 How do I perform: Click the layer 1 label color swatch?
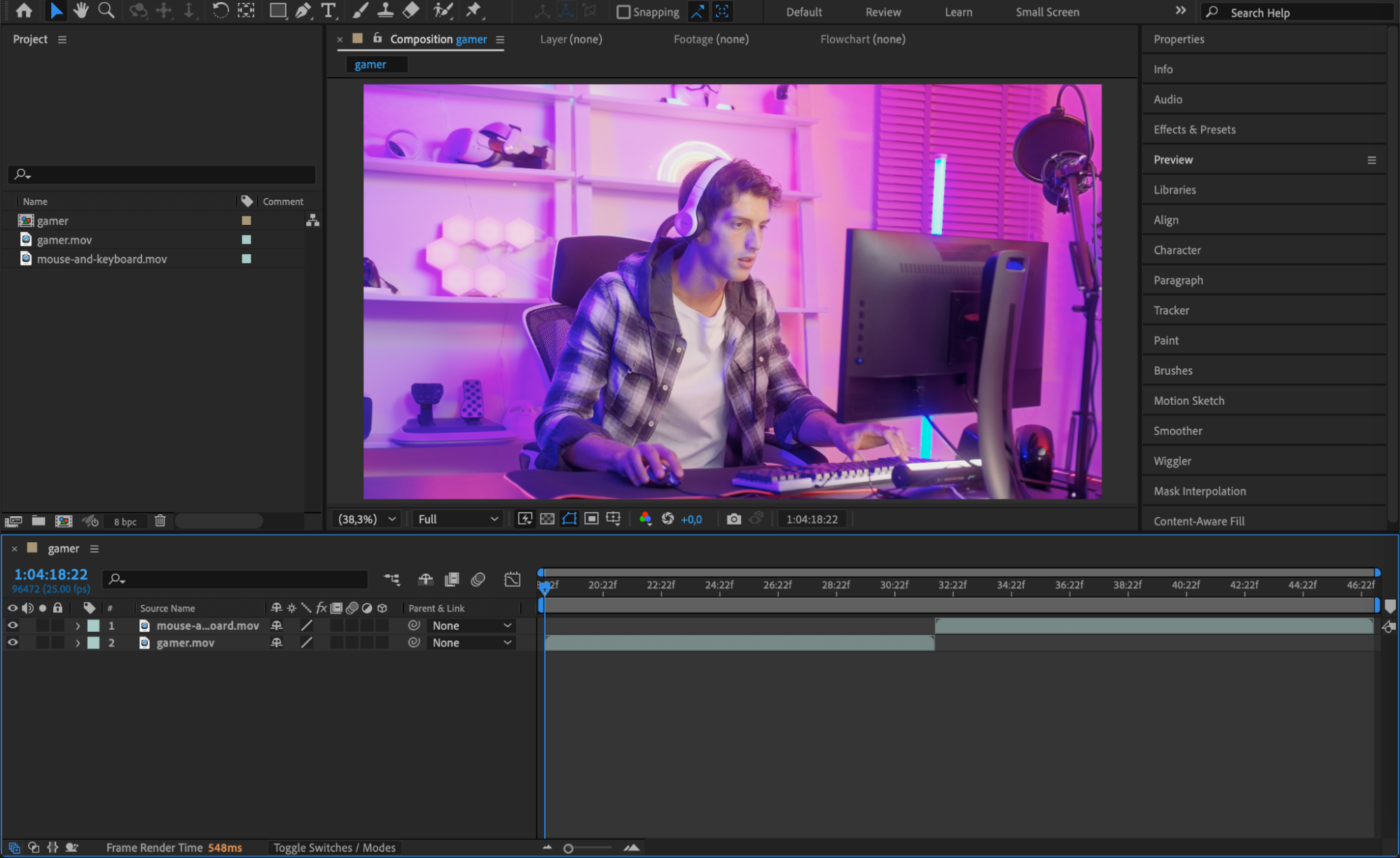coord(93,625)
